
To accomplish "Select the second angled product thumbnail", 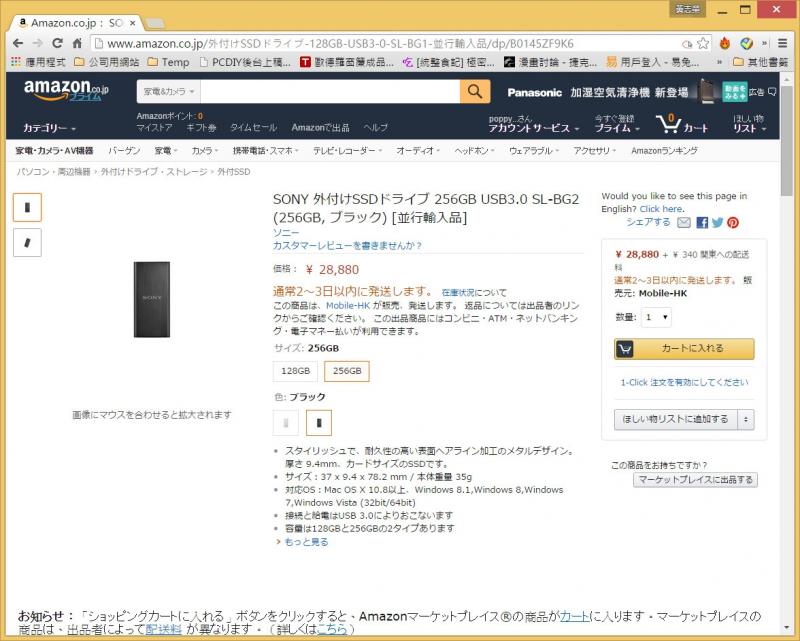I will 27,242.
